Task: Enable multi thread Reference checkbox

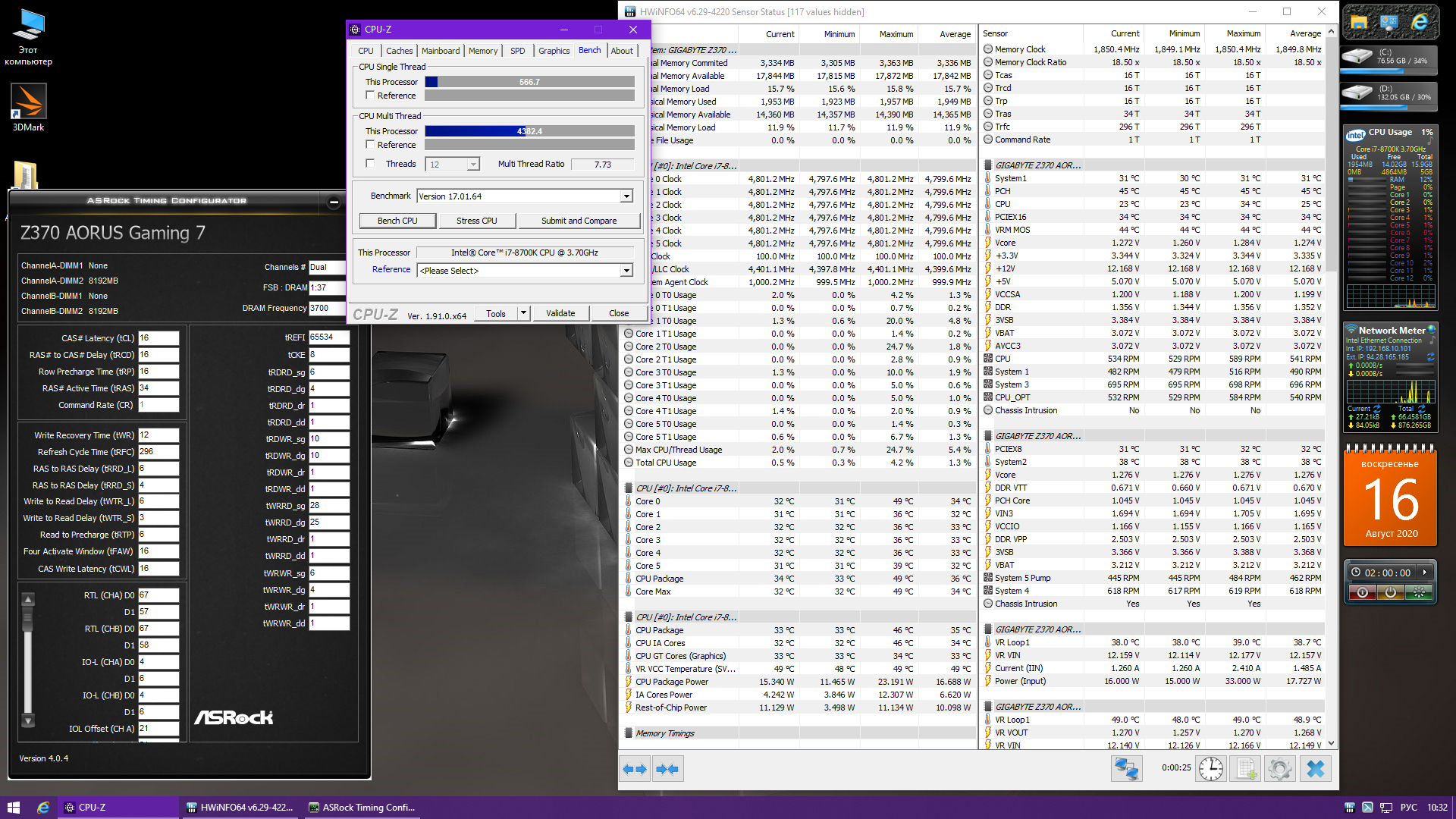Action: click(x=370, y=145)
